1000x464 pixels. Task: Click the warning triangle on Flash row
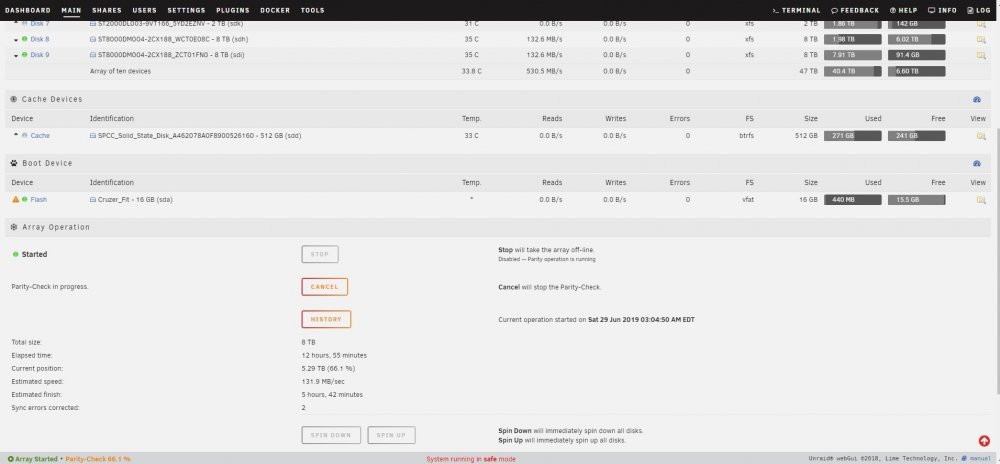click(16, 199)
